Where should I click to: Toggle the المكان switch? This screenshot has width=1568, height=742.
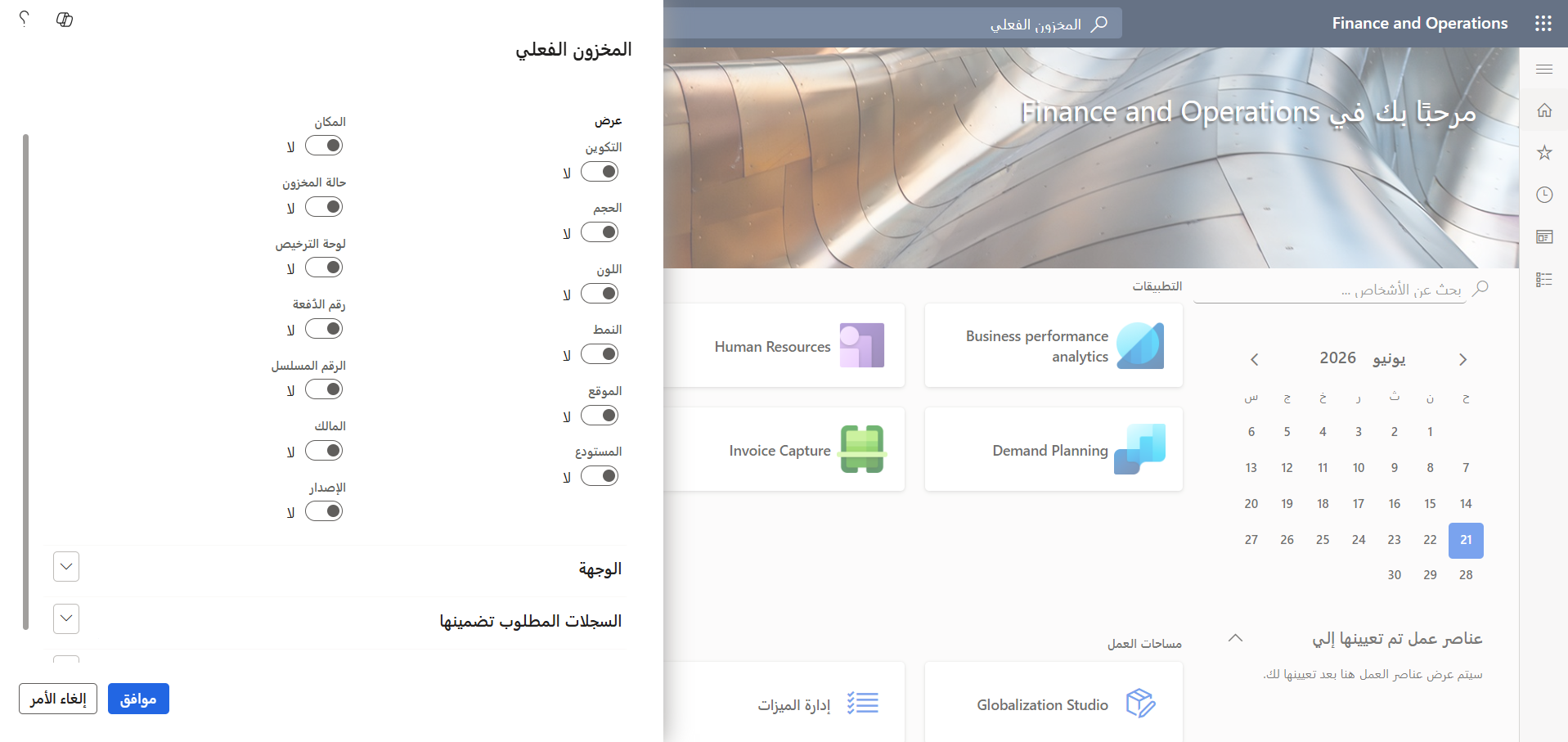pos(324,146)
